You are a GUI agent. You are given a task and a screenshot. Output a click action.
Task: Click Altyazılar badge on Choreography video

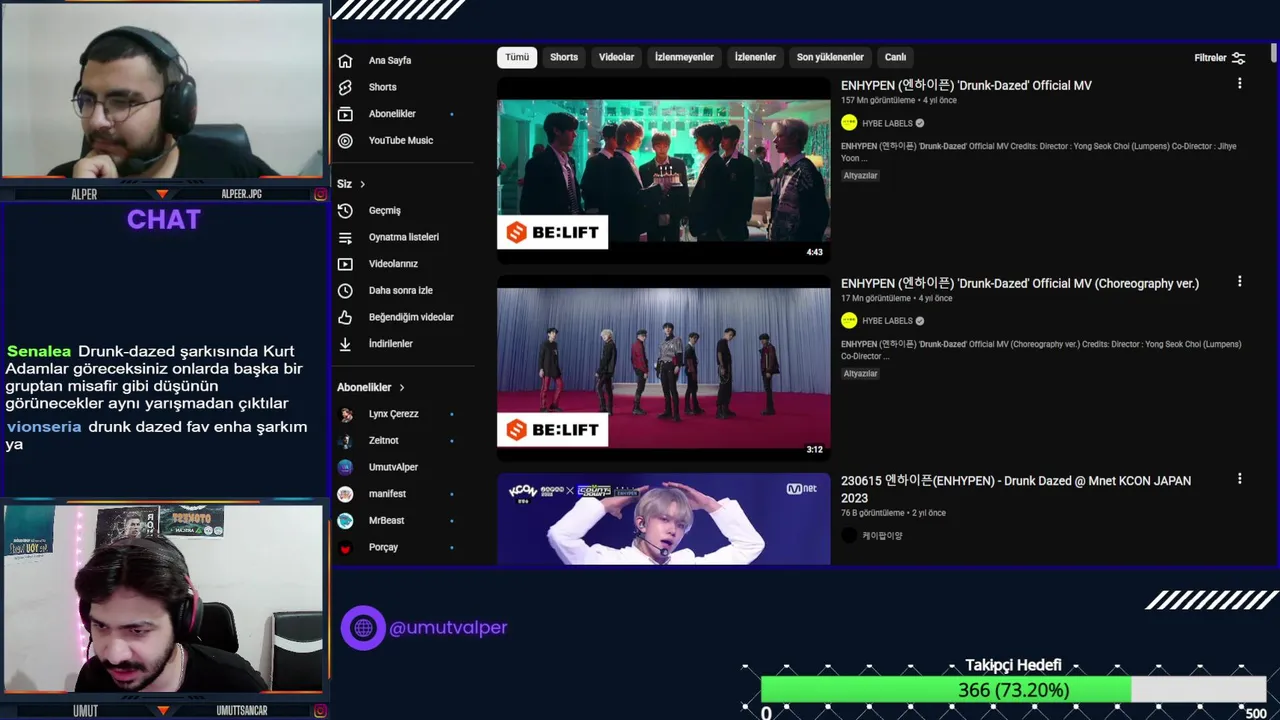pos(860,373)
